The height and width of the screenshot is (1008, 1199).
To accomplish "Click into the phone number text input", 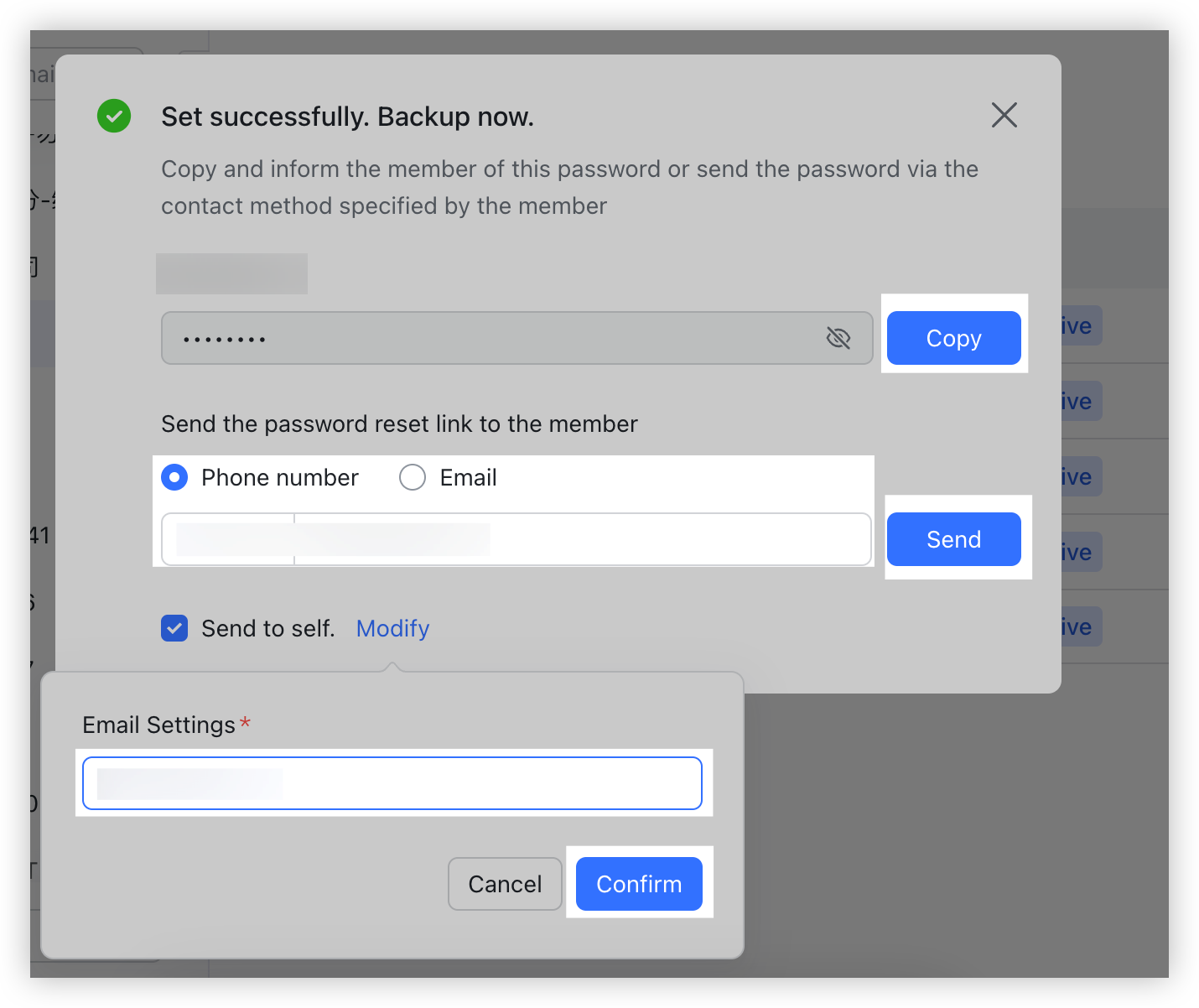I will pyautogui.click(x=582, y=539).
